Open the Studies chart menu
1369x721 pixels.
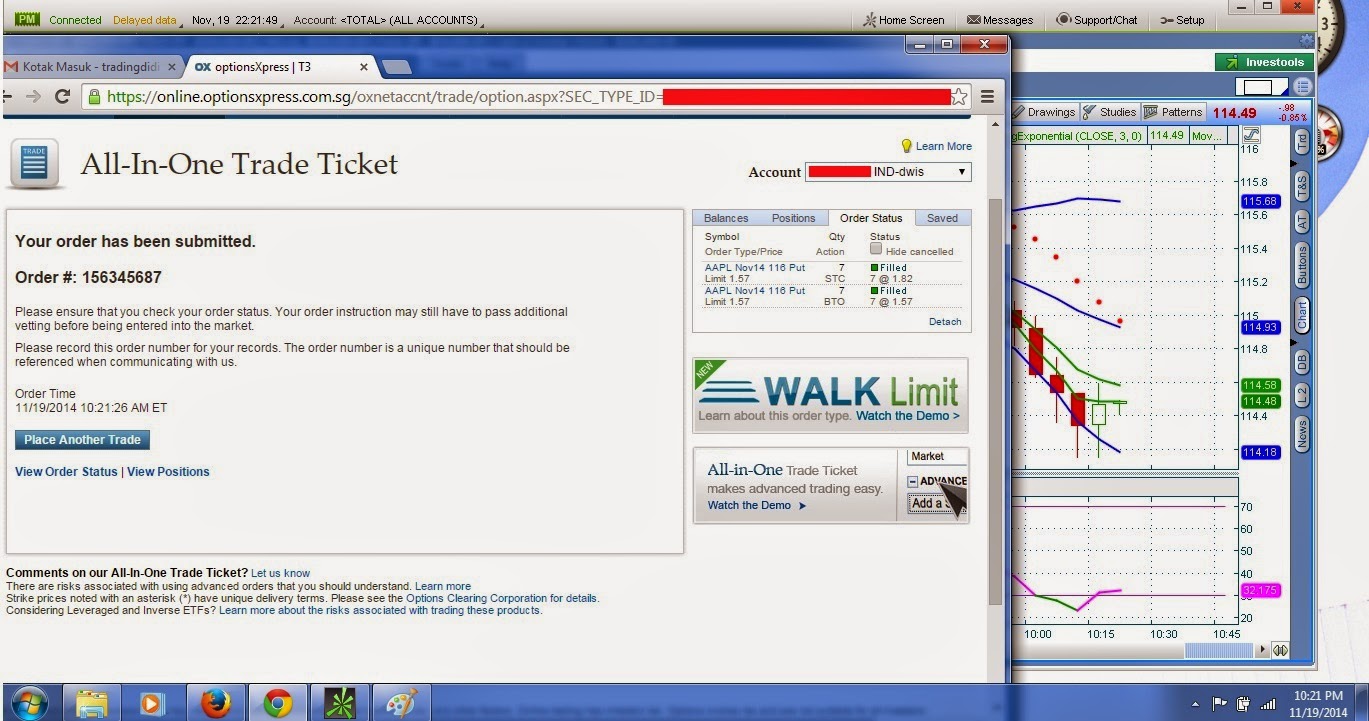click(1110, 112)
